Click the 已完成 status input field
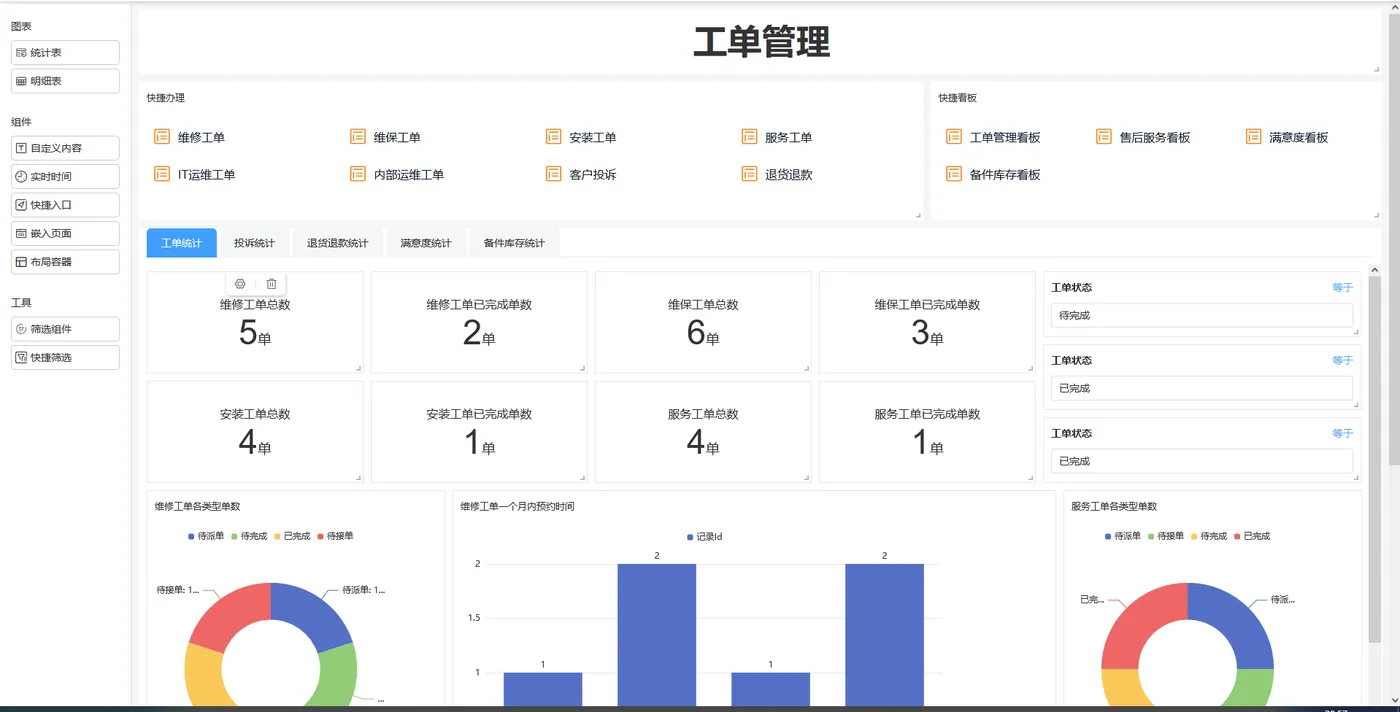The width and height of the screenshot is (1400, 712). [x=1201, y=388]
